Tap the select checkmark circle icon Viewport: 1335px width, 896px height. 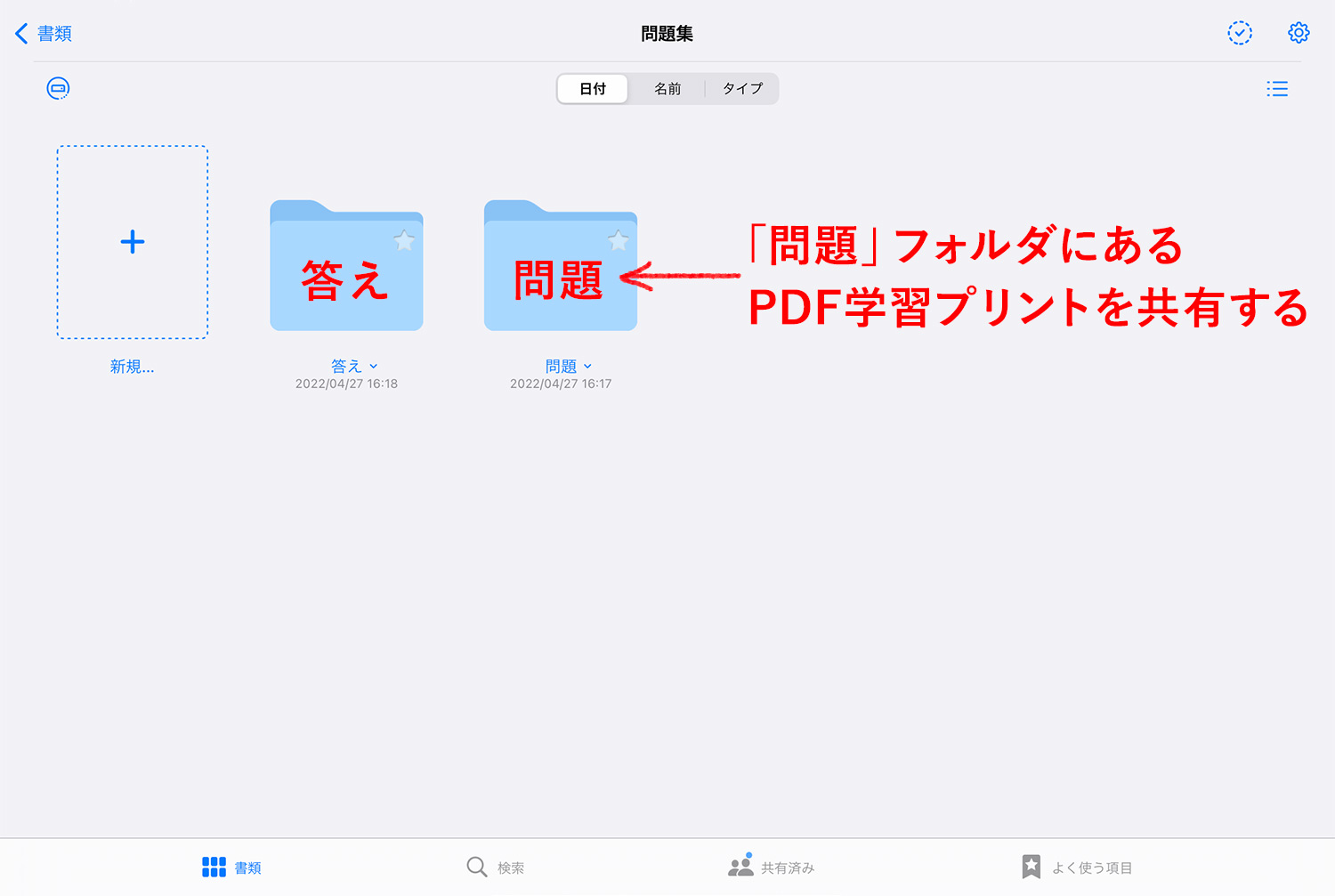[1240, 33]
